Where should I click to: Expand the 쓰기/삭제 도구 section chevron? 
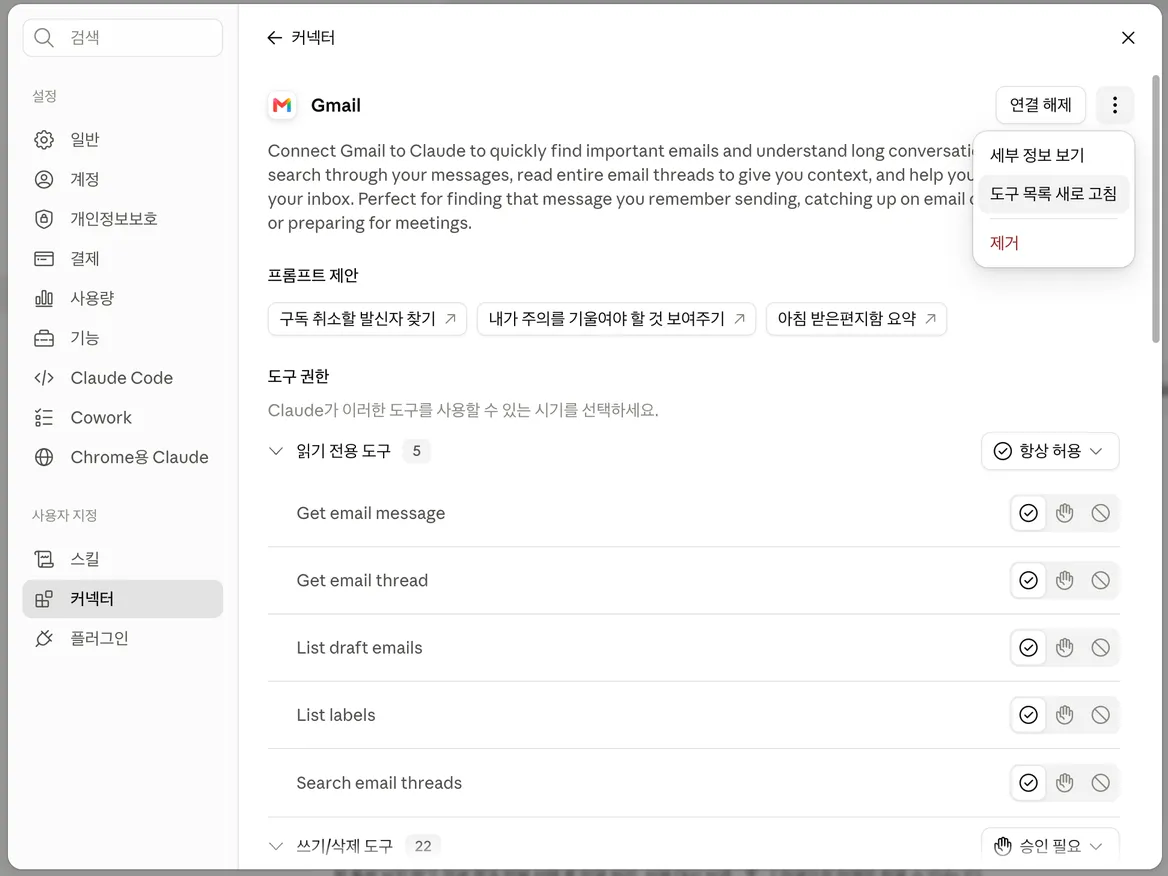(x=276, y=846)
